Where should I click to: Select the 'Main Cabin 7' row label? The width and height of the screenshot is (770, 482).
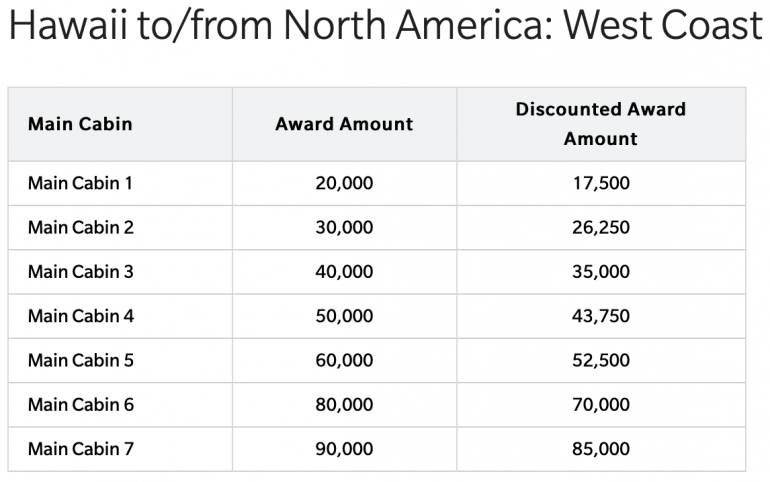[x=81, y=449]
